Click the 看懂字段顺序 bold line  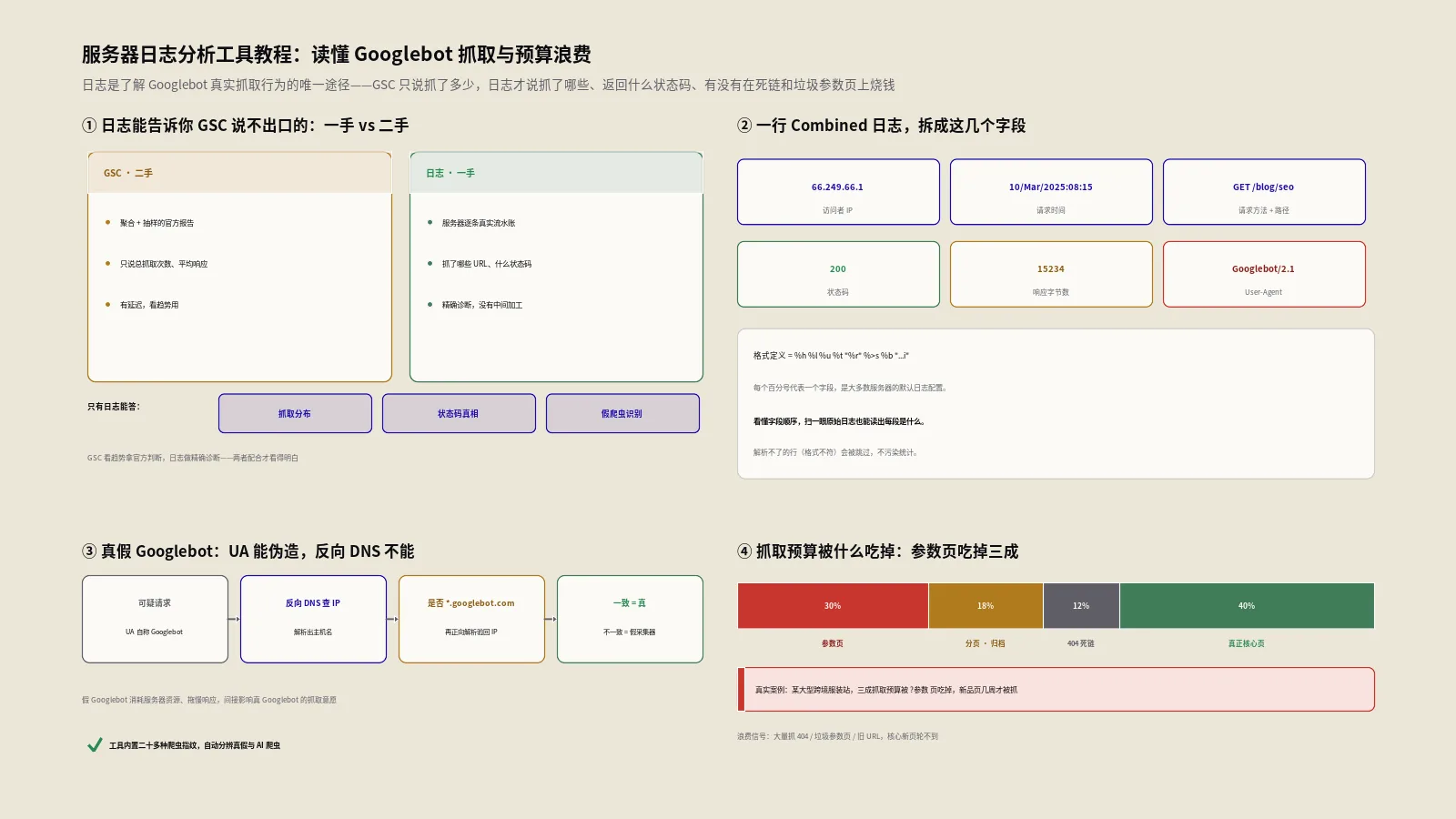[x=839, y=421]
